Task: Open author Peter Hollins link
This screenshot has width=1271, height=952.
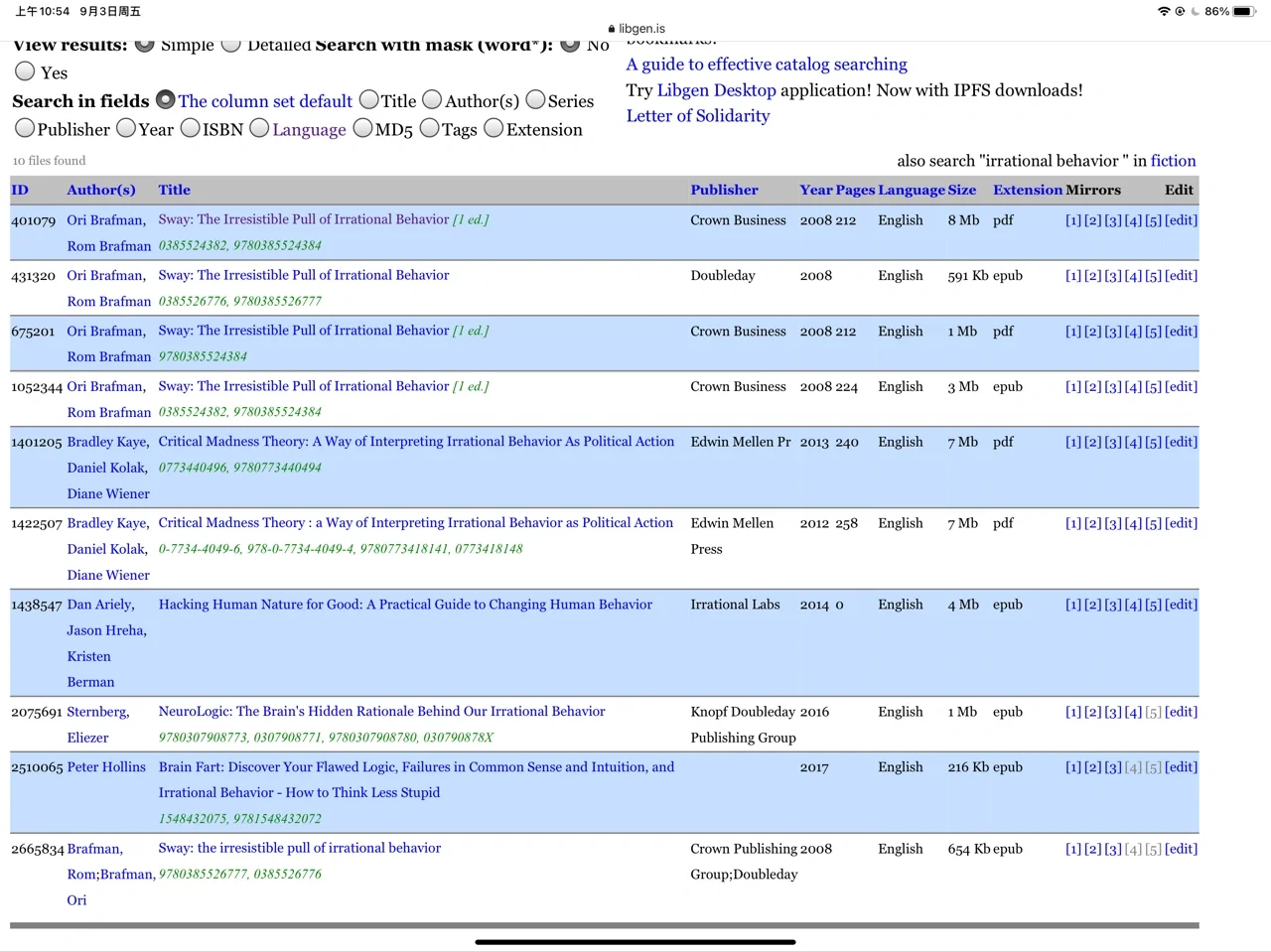Action: point(106,767)
